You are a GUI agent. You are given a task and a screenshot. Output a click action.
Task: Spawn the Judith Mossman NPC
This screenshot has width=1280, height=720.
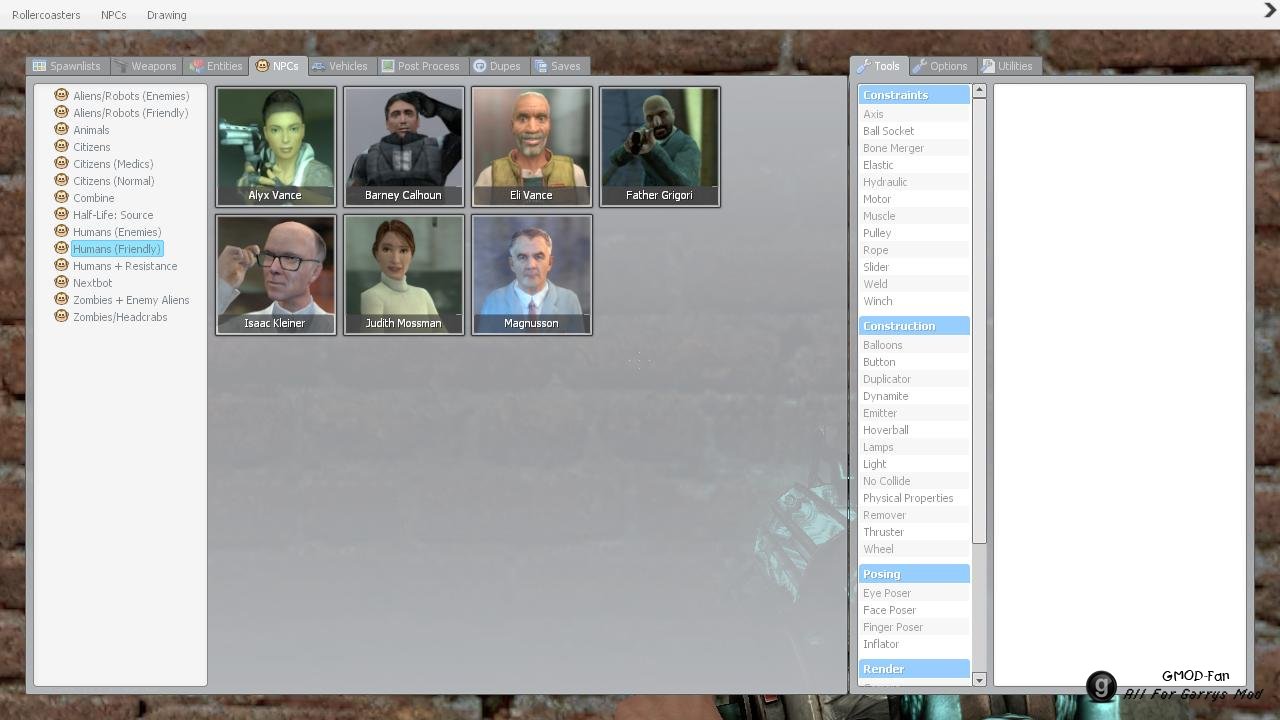click(404, 274)
